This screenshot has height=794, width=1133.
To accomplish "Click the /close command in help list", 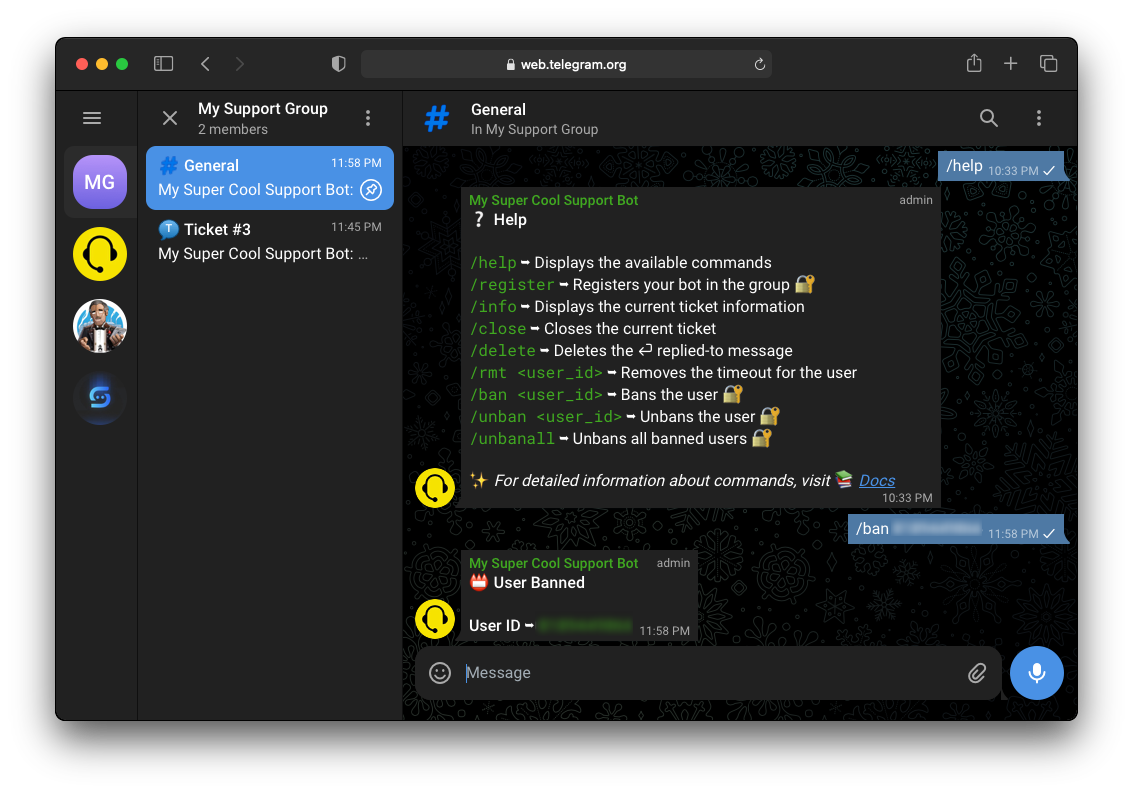I will click(x=498, y=329).
